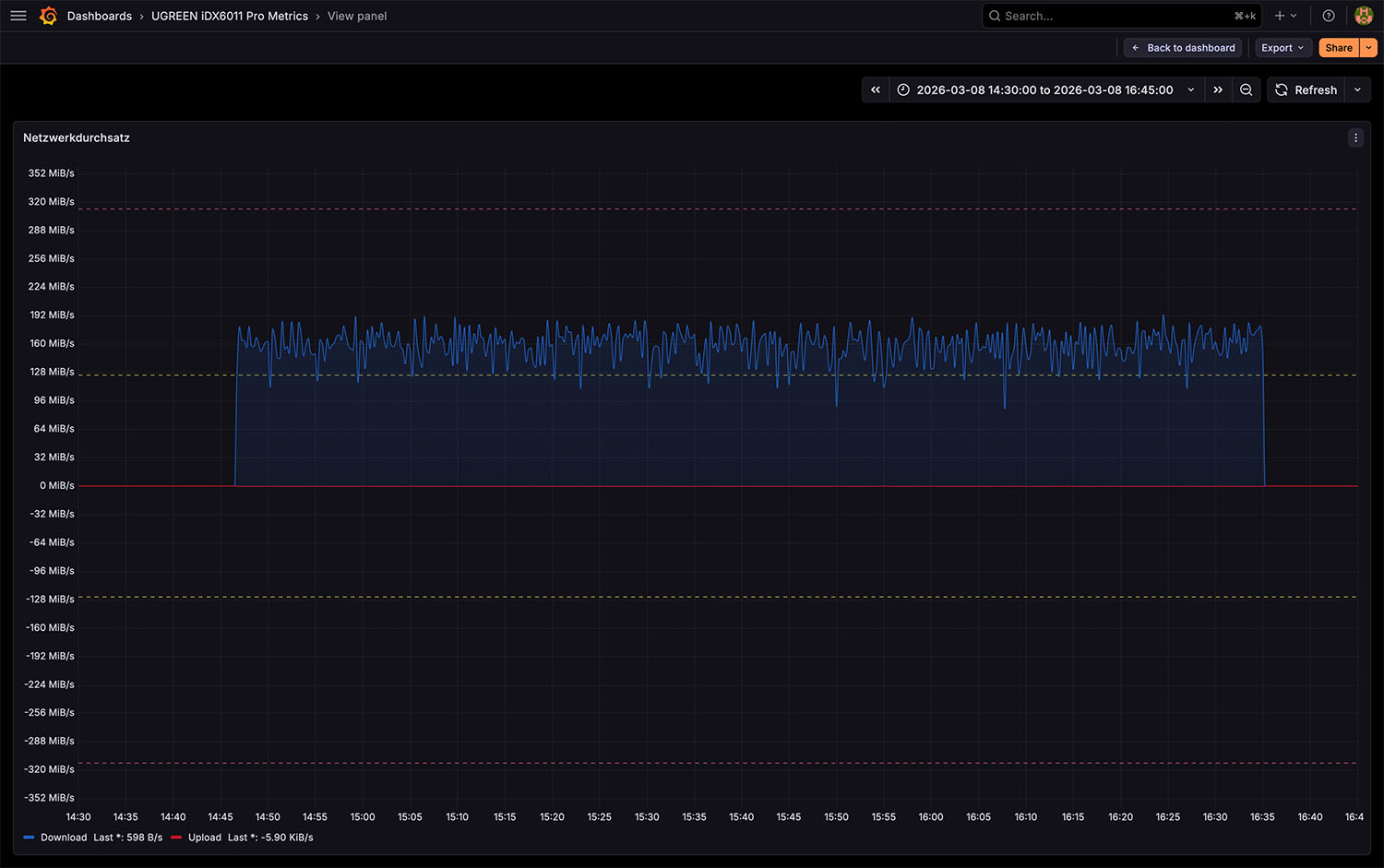Screen dimensions: 1384x868
Task: Expand the Share button arrow menu
Action: [1369, 48]
